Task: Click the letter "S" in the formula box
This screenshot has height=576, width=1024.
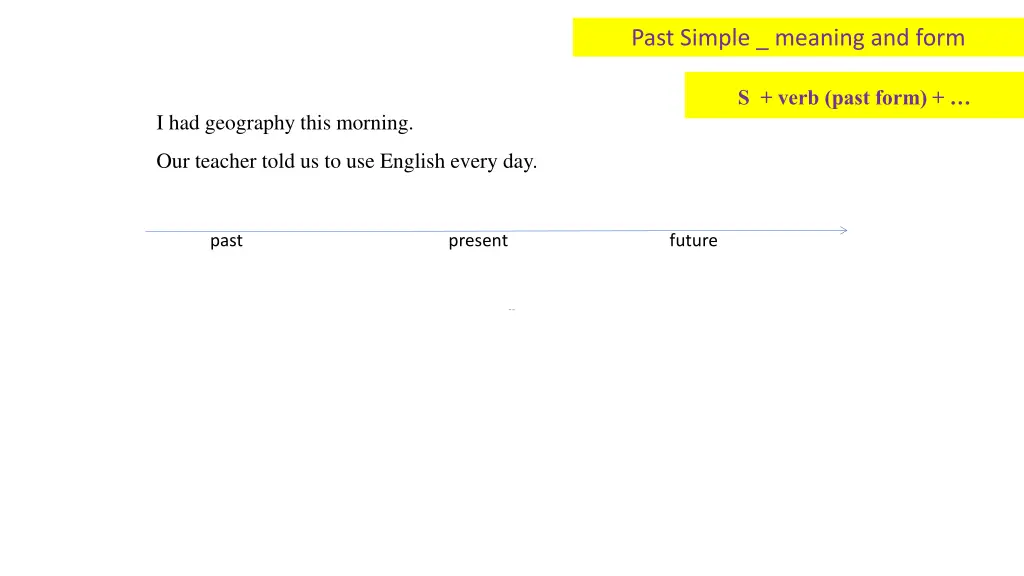Action: pyautogui.click(x=744, y=98)
